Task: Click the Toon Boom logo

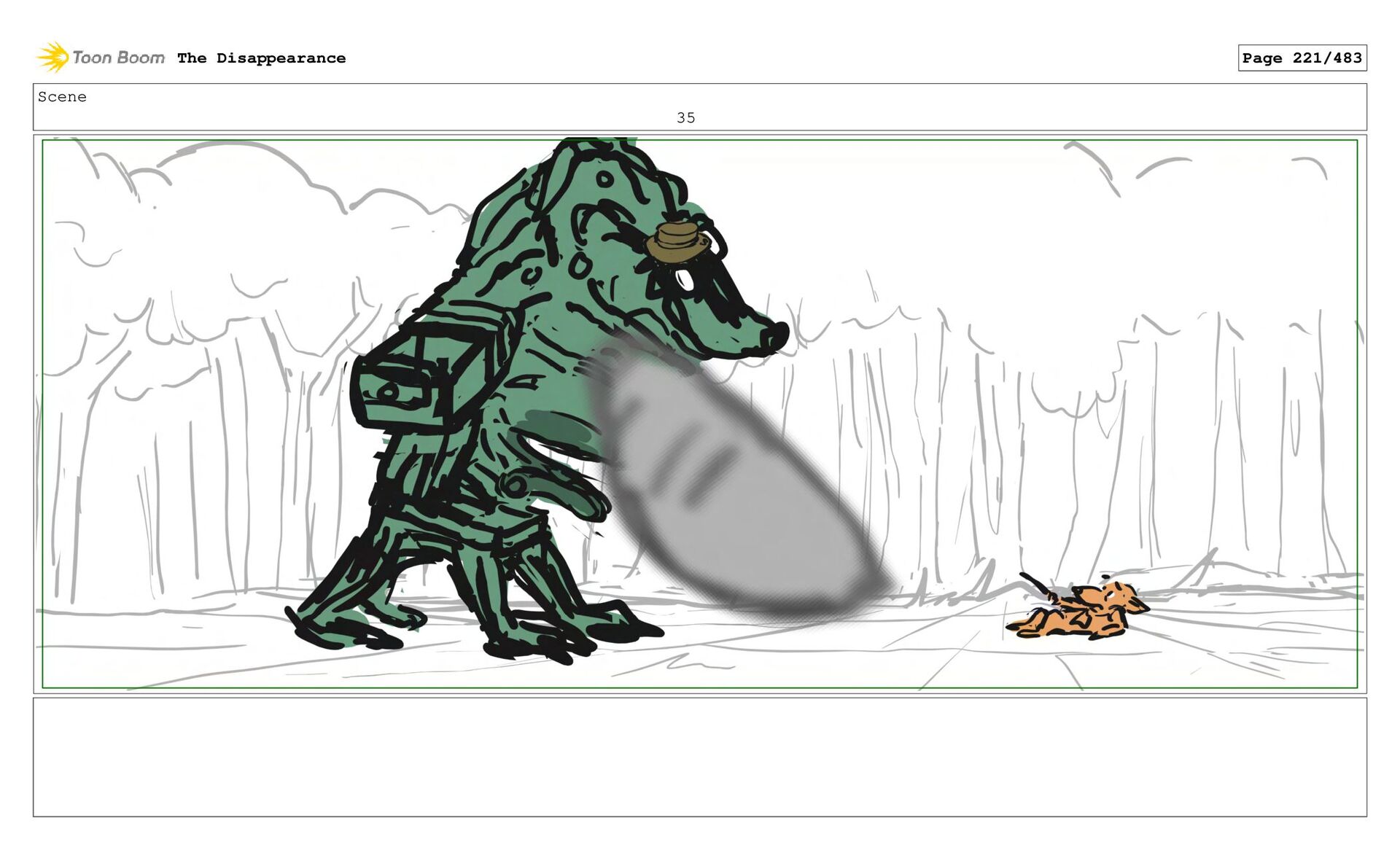Action: tap(101, 57)
